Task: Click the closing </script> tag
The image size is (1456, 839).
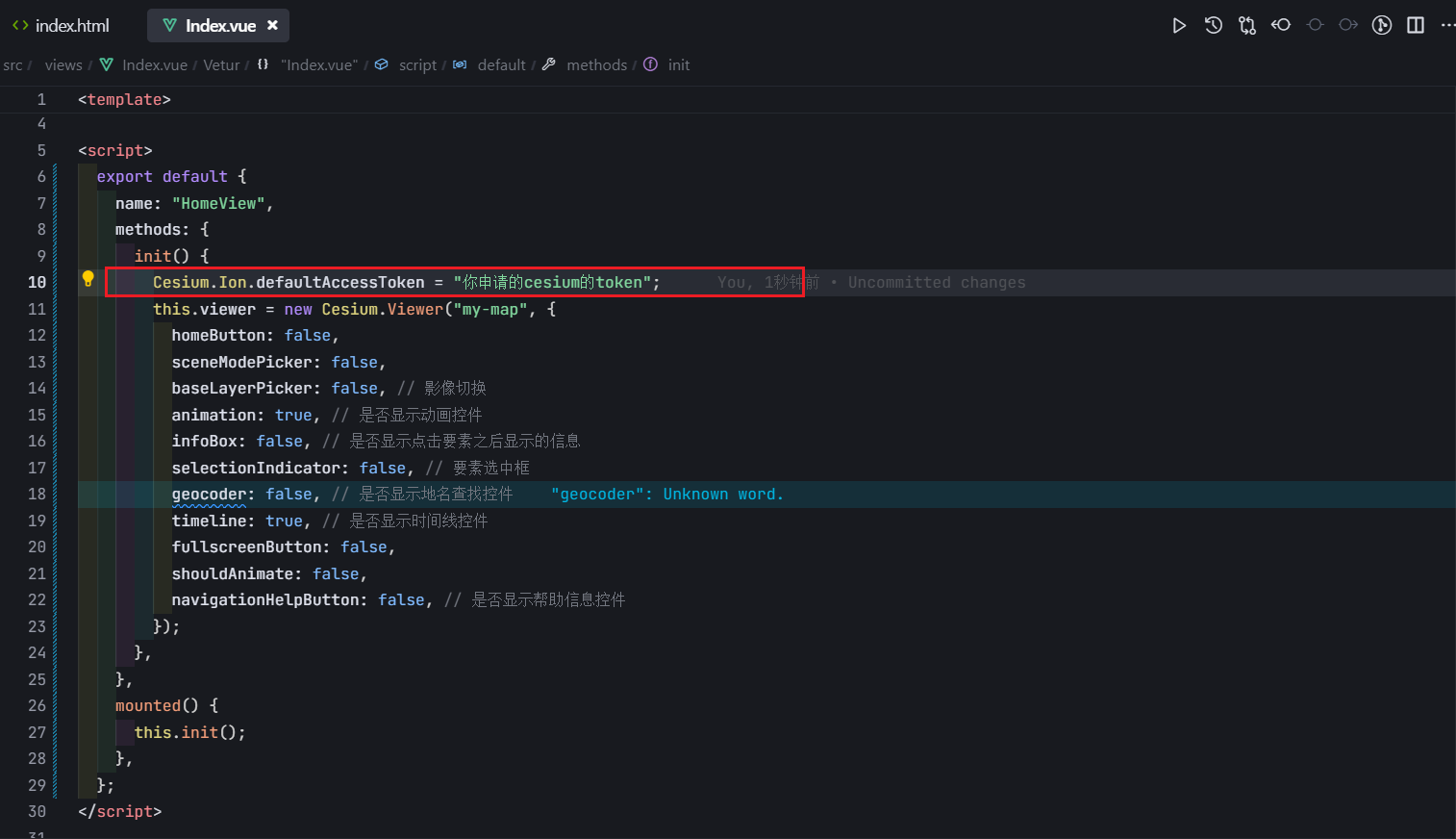Action: [x=120, y=812]
